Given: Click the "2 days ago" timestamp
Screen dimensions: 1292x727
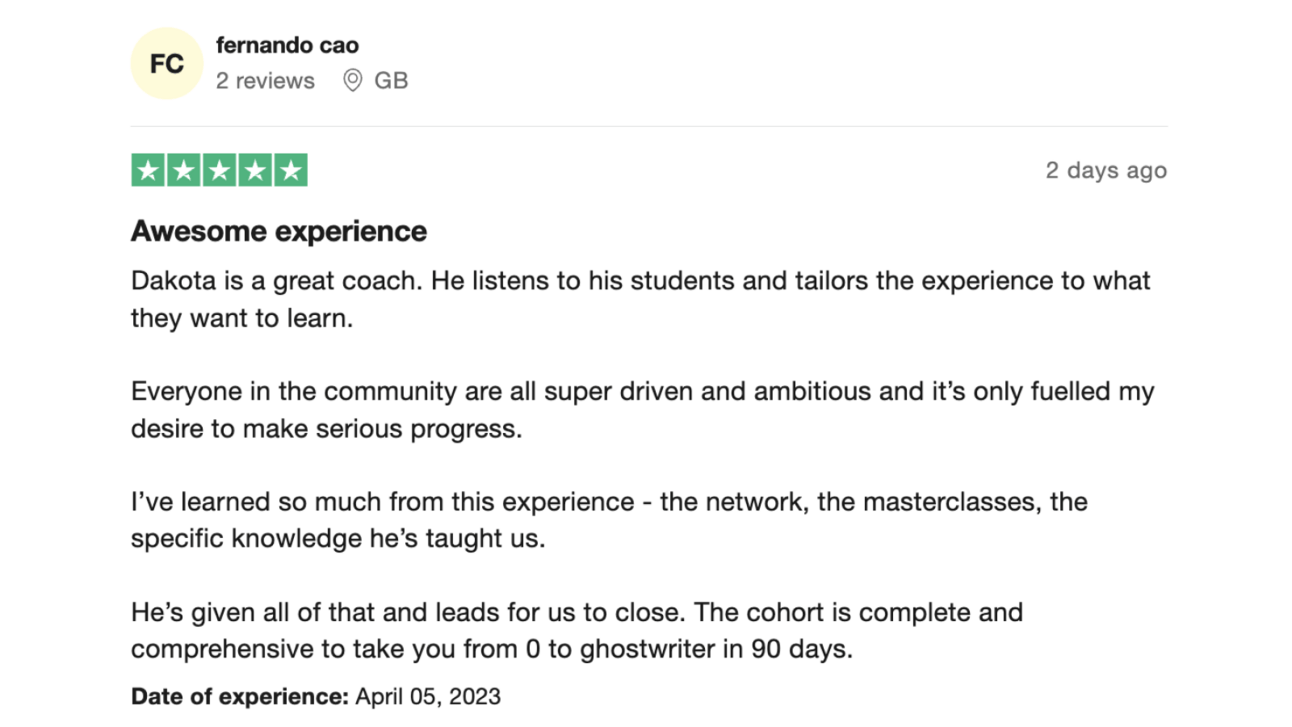Looking at the screenshot, I should click(x=1106, y=170).
